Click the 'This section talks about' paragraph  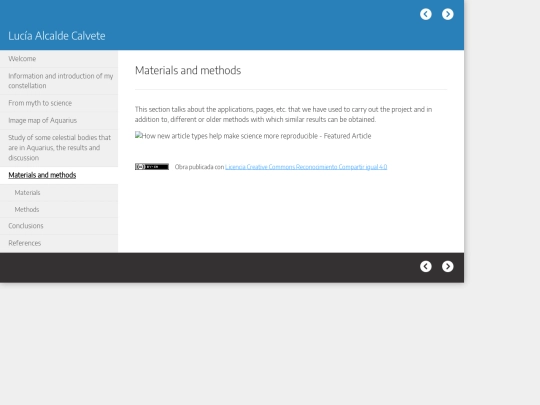[x=283, y=114]
